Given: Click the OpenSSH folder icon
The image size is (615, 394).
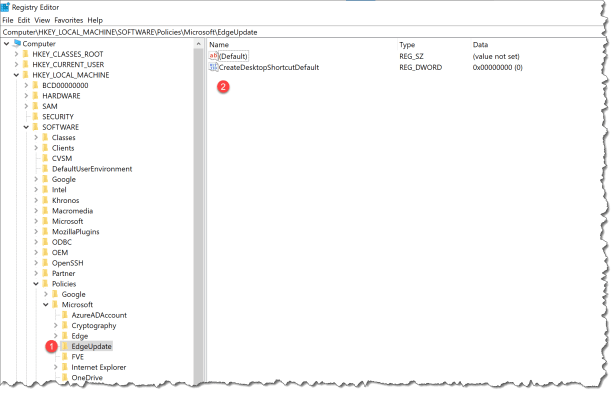Looking at the screenshot, I should [45, 263].
